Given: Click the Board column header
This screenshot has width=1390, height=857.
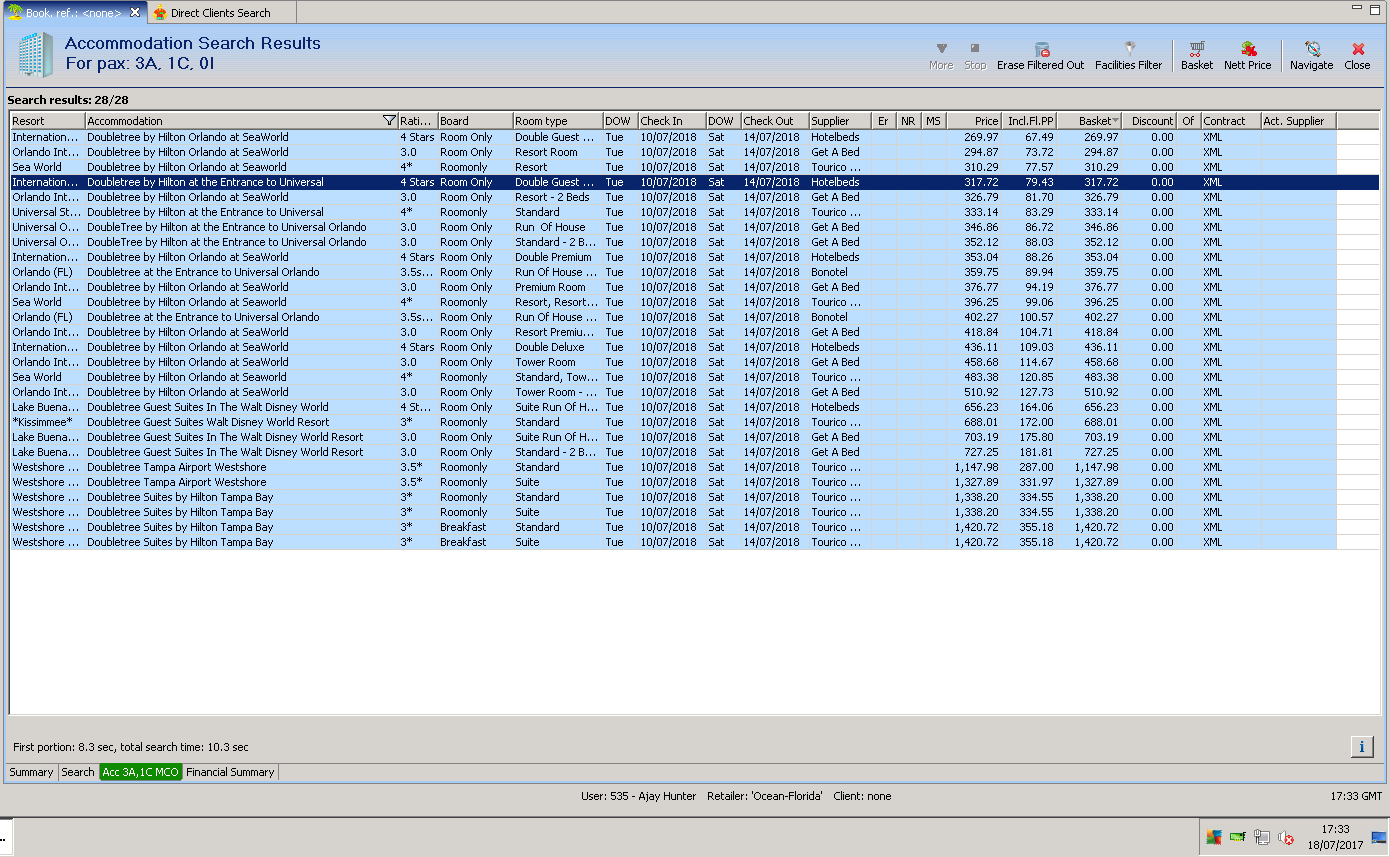Looking at the screenshot, I should tap(475, 121).
